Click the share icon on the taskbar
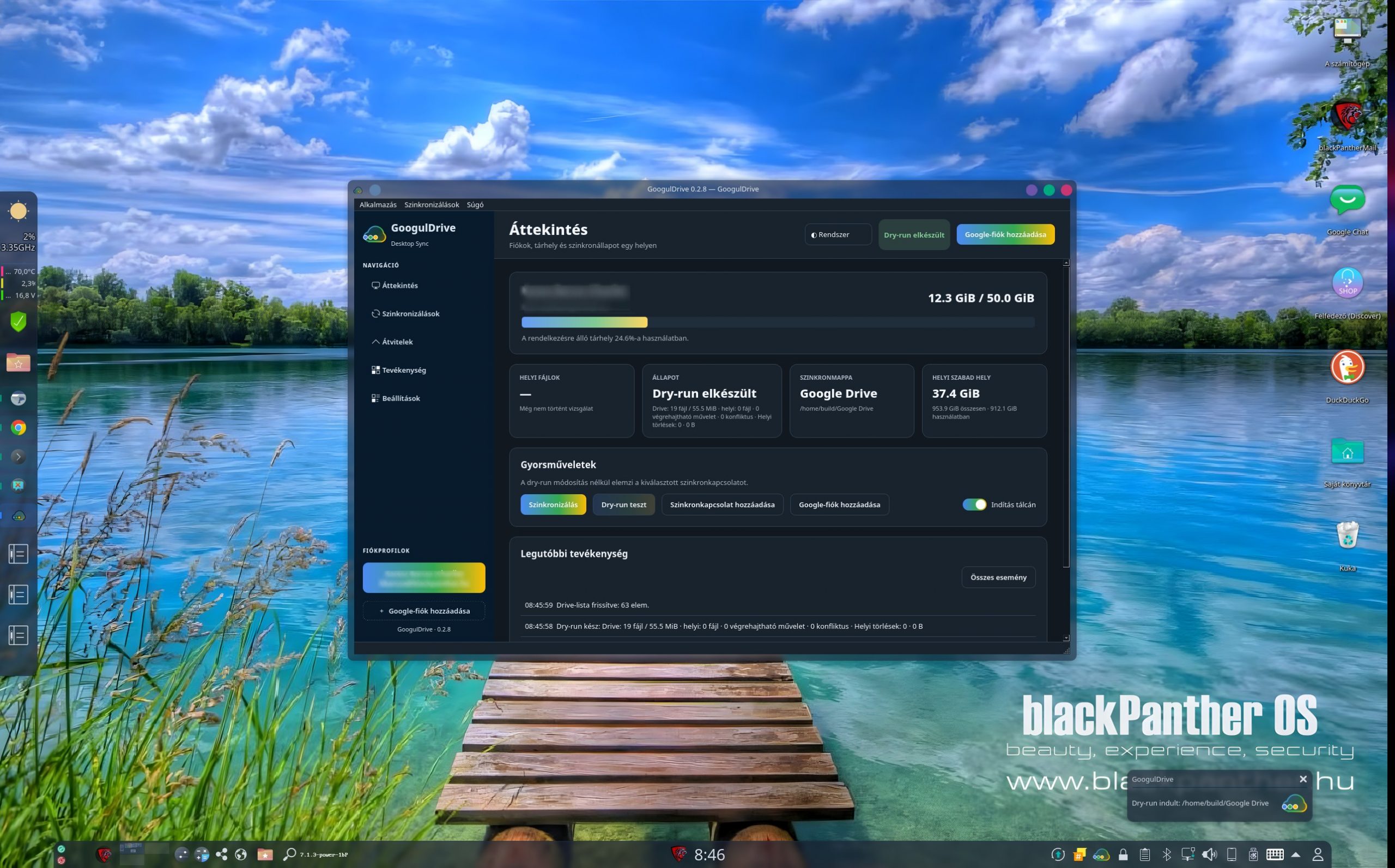The width and height of the screenshot is (1395, 868). point(221,855)
